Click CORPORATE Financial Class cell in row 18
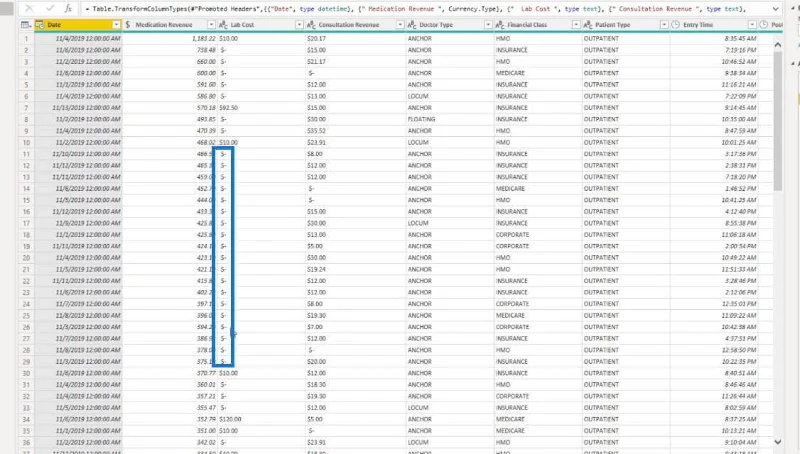The height and width of the screenshot is (454, 800). (538, 235)
